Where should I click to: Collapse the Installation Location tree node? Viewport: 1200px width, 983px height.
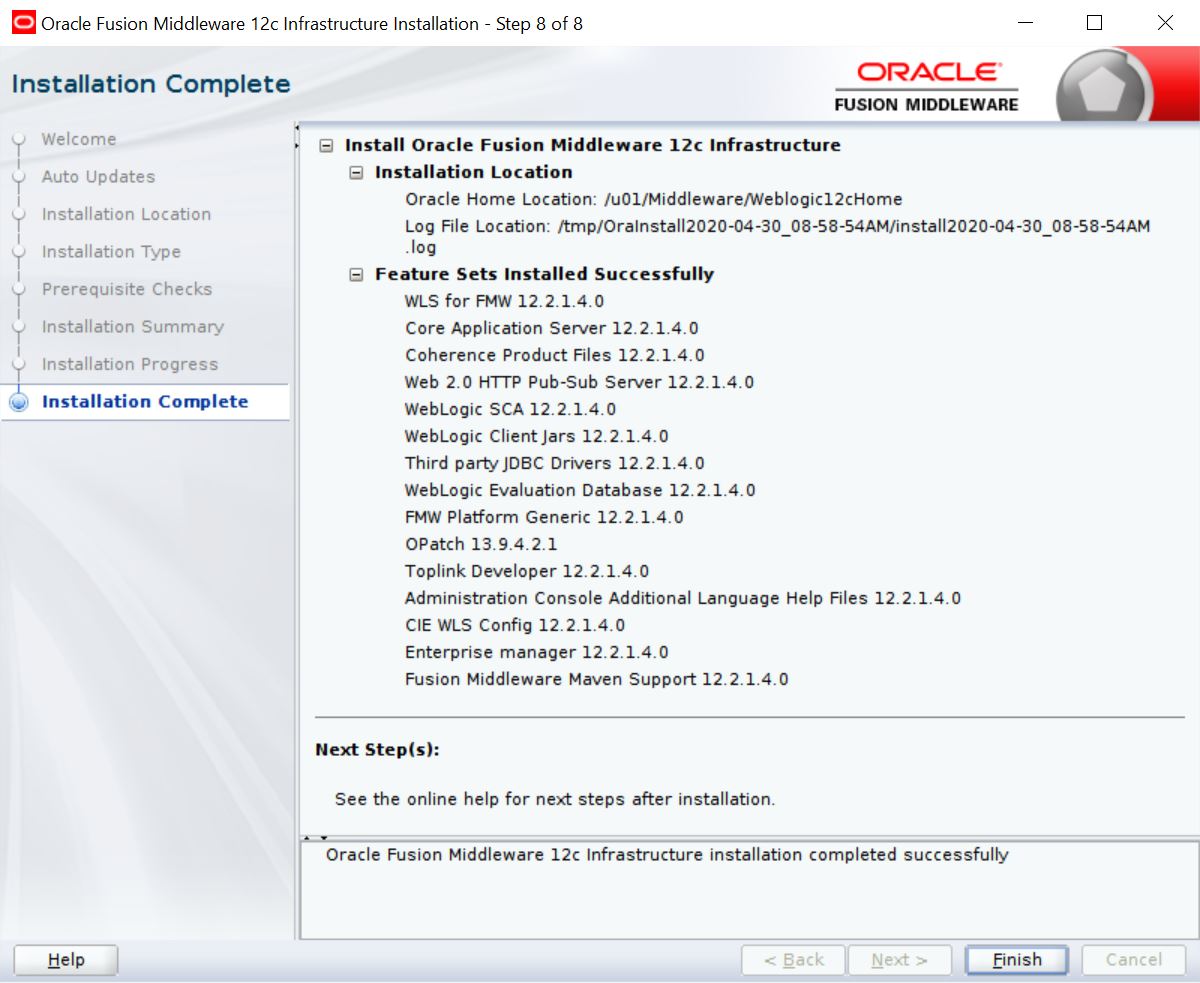355,173
